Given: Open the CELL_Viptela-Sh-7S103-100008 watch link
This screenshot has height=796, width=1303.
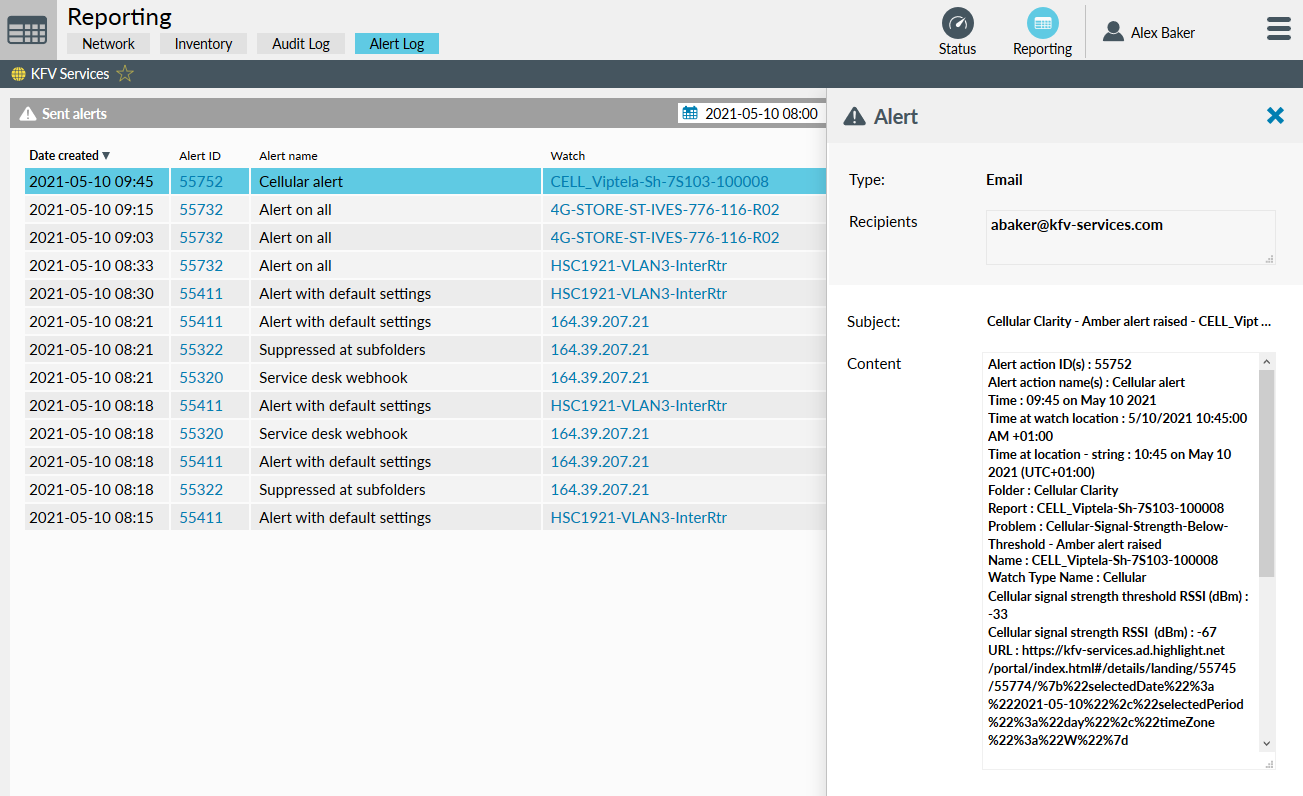Looking at the screenshot, I should (659, 182).
